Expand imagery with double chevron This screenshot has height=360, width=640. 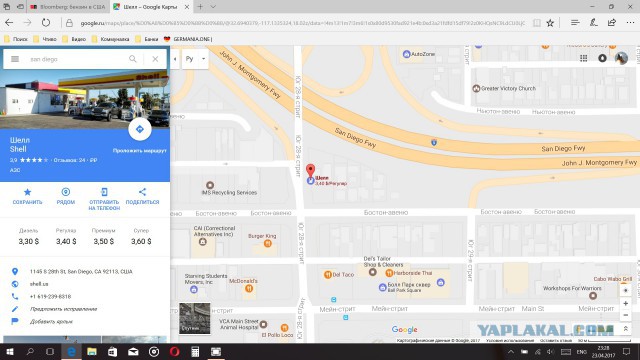click(625, 329)
